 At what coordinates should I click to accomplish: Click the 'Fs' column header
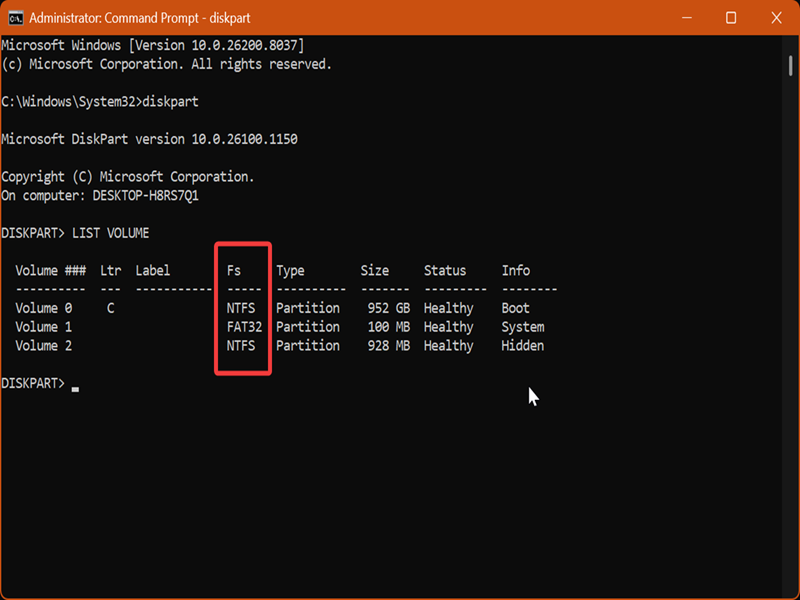pos(234,270)
